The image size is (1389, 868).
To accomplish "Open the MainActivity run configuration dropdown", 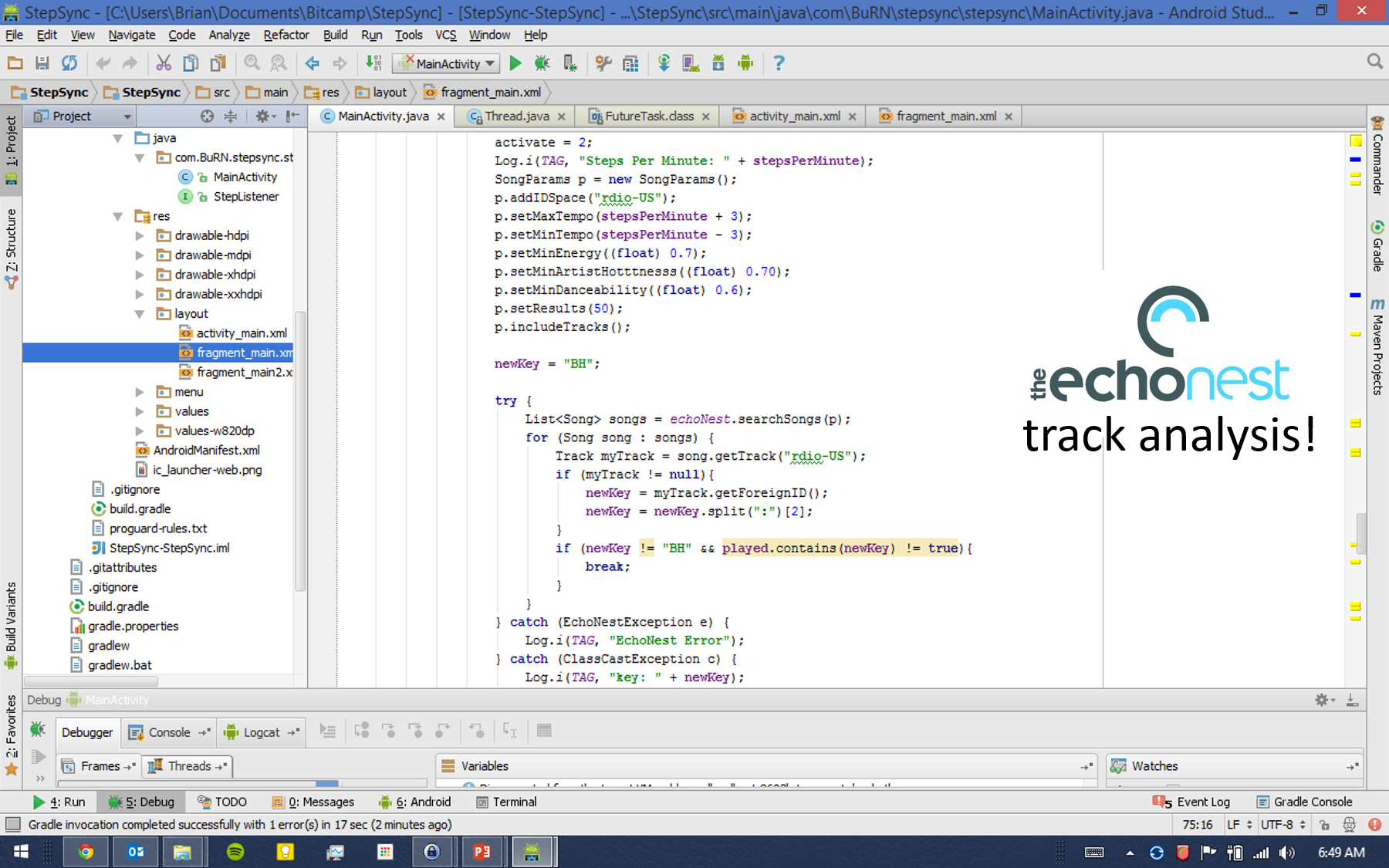I will [x=446, y=64].
